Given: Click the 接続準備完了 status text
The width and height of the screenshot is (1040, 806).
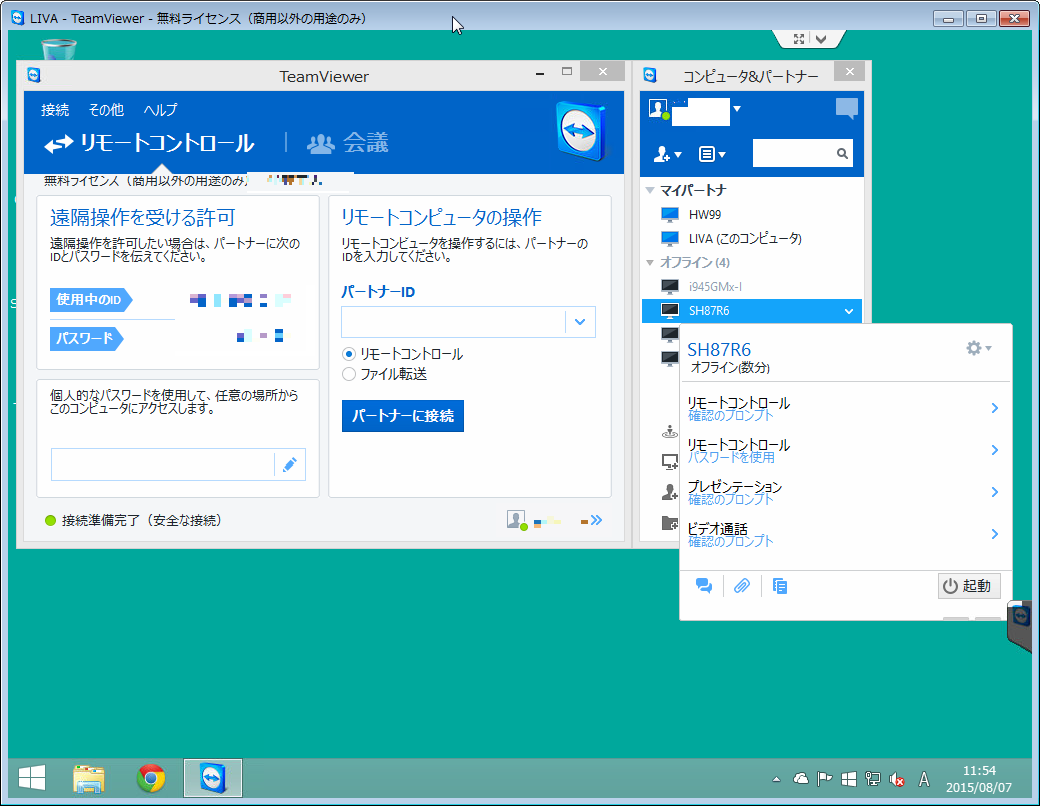Looking at the screenshot, I should click(141, 521).
